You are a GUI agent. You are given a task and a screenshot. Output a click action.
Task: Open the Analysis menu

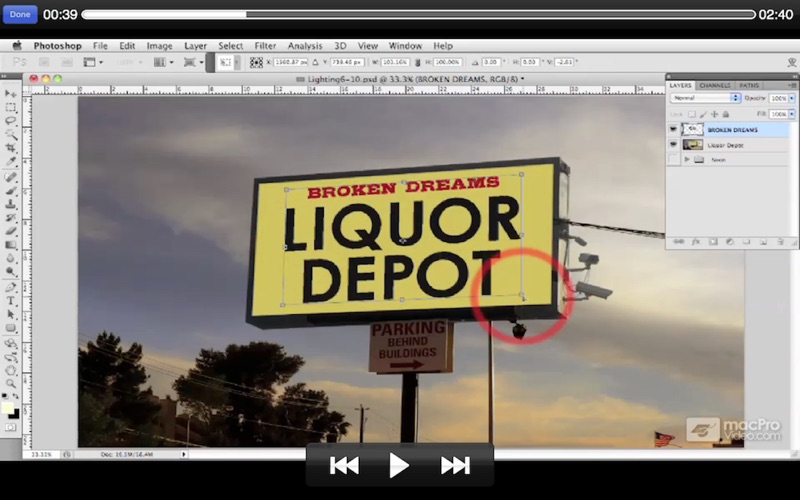click(x=305, y=46)
